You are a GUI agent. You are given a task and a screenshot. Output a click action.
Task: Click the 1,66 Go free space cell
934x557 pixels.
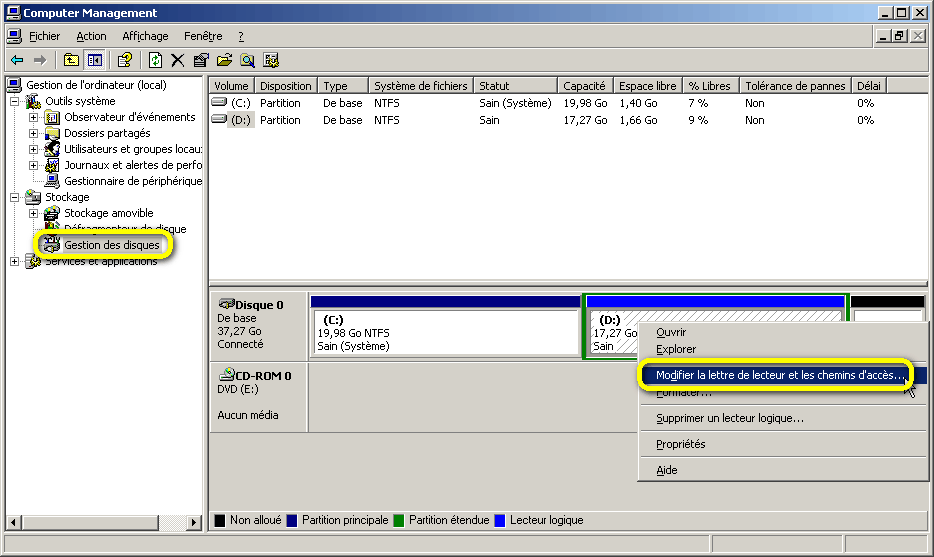tap(639, 120)
